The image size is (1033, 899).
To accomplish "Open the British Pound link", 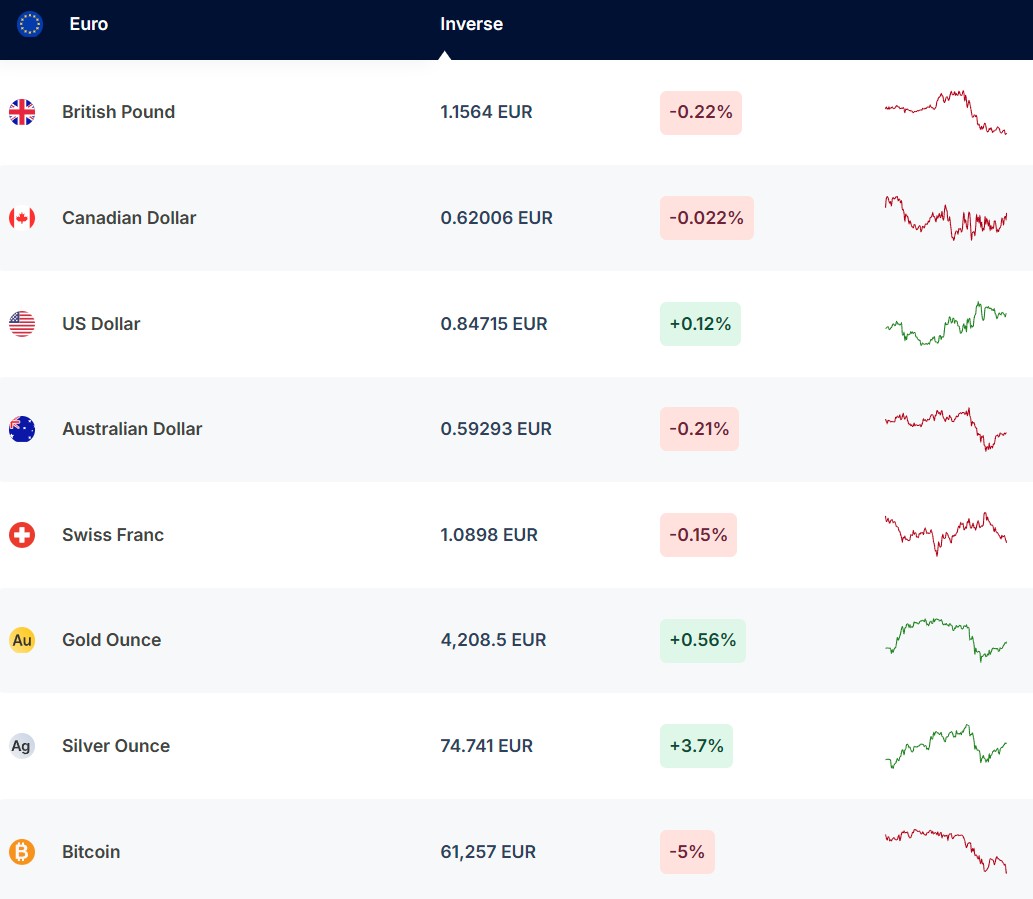I will pyautogui.click(x=118, y=112).
